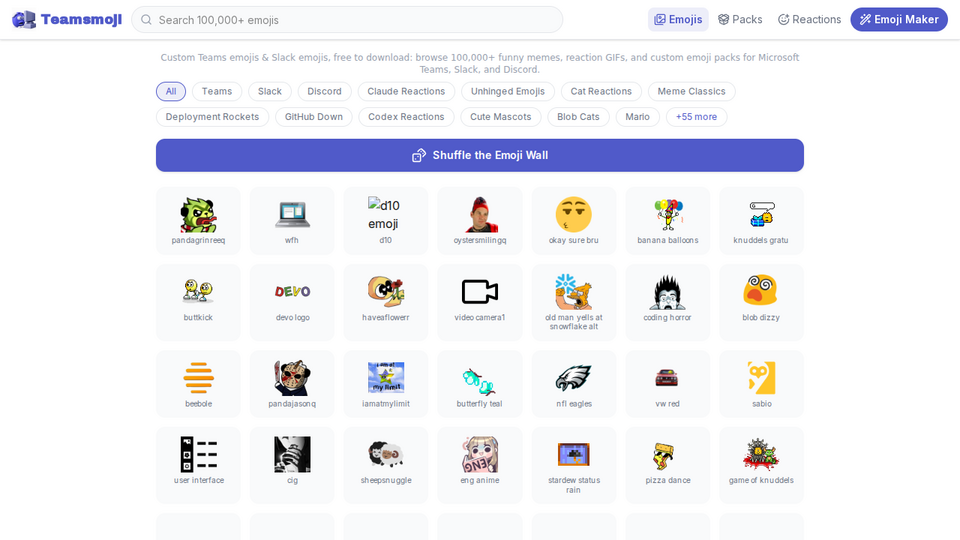
Task: Select the Cat Reactions filter
Action: click(601, 91)
